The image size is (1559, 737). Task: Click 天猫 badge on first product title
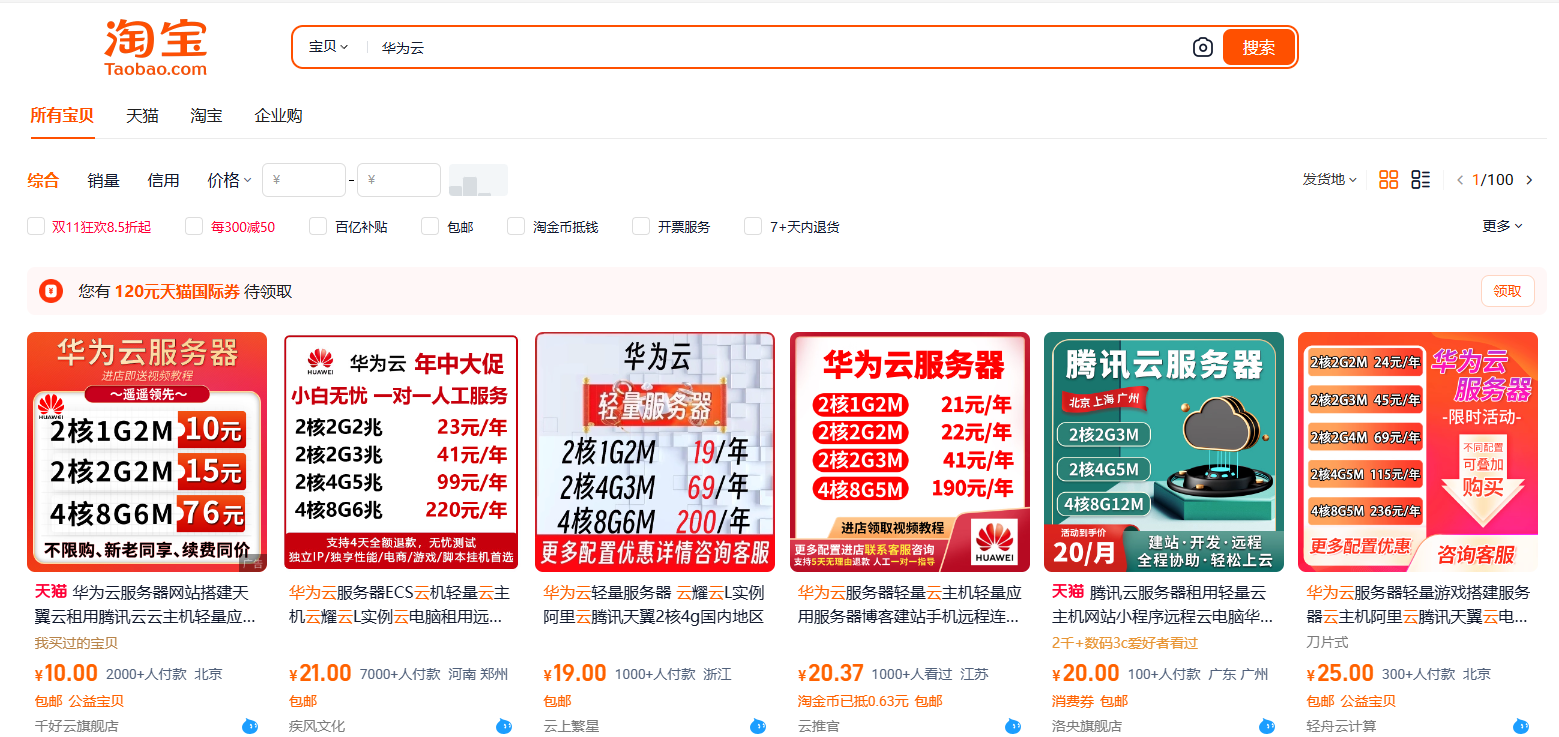tap(50, 591)
